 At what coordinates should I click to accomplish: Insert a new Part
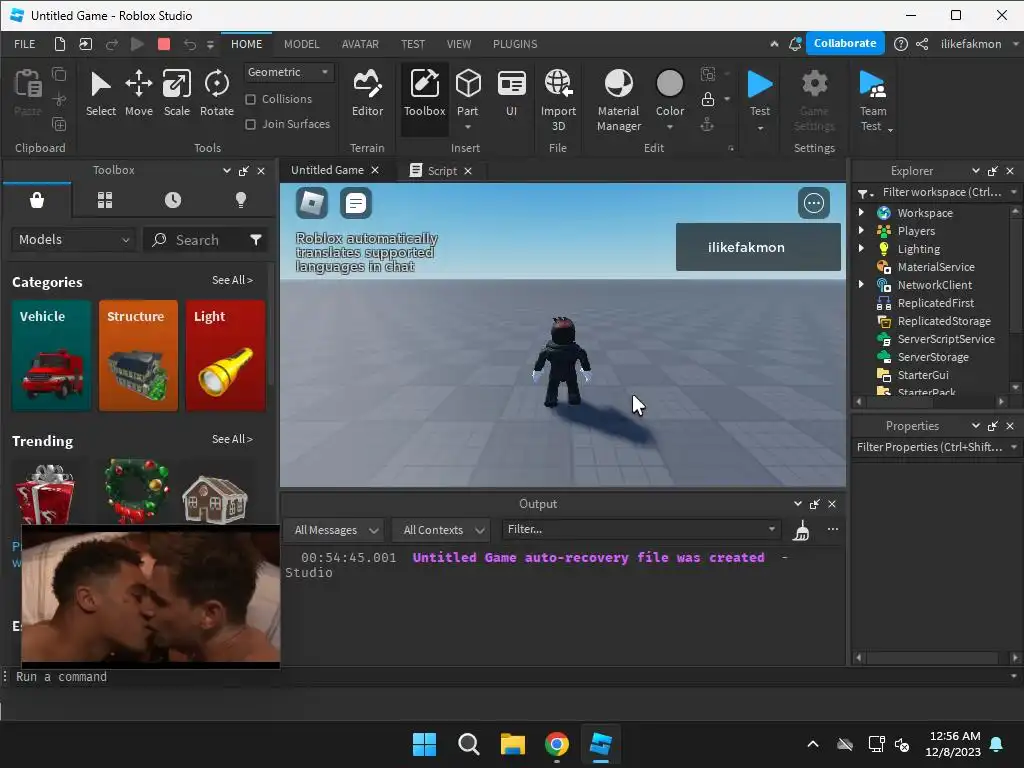tap(467, 87)
